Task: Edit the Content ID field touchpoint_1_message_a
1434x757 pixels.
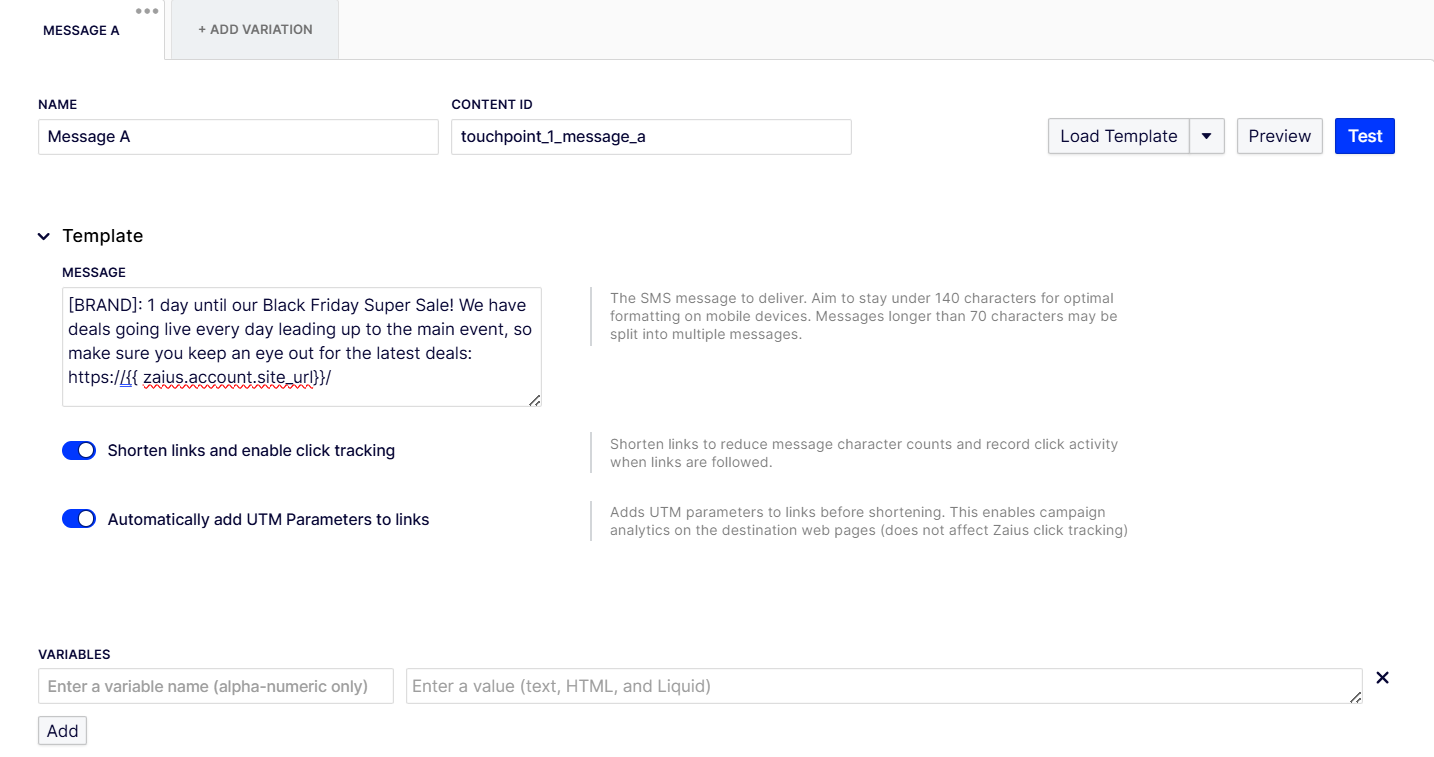Action: coord(651,137)
